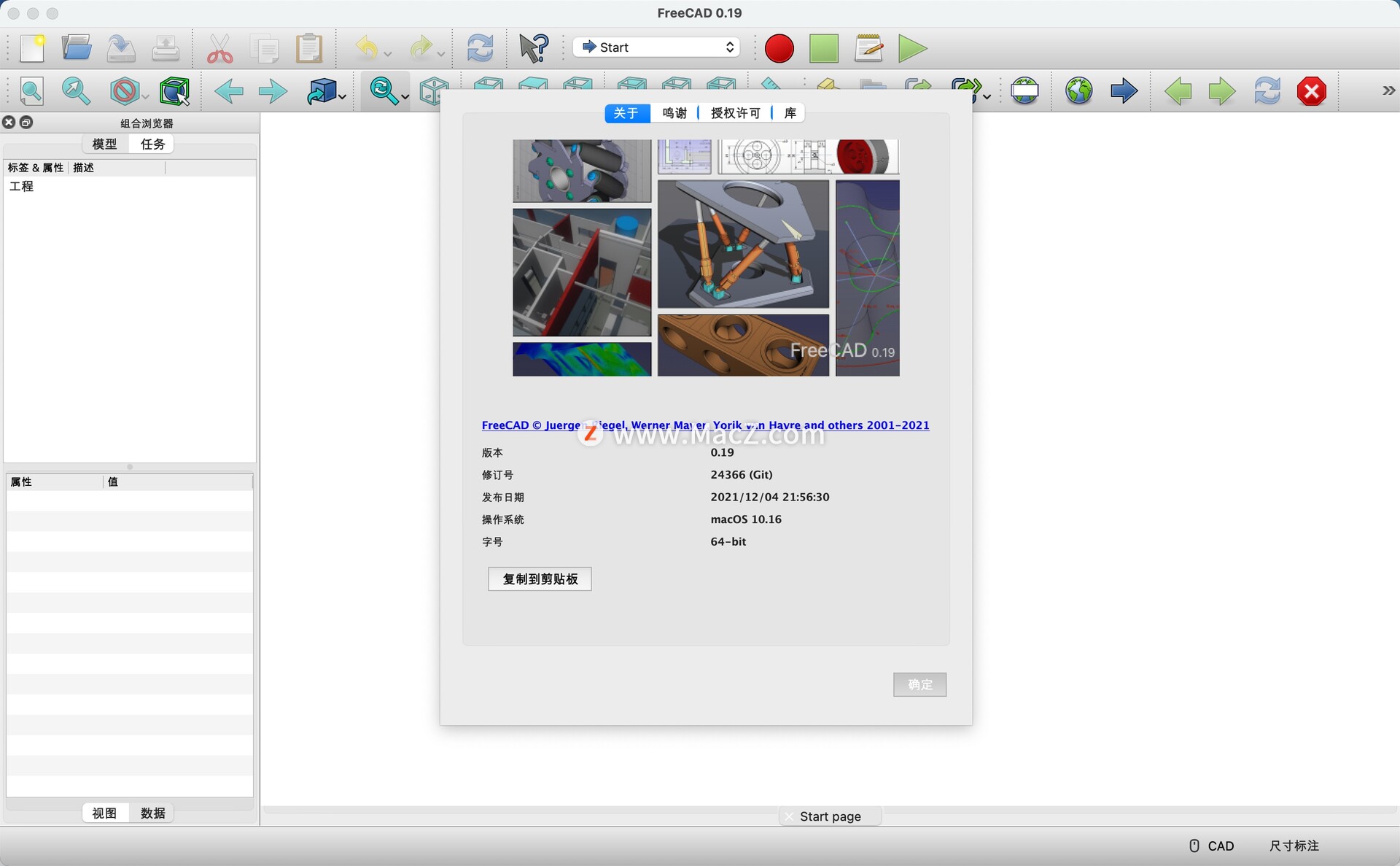Click the Print icon
This screenshot has width=1400, height=866.
166,48
